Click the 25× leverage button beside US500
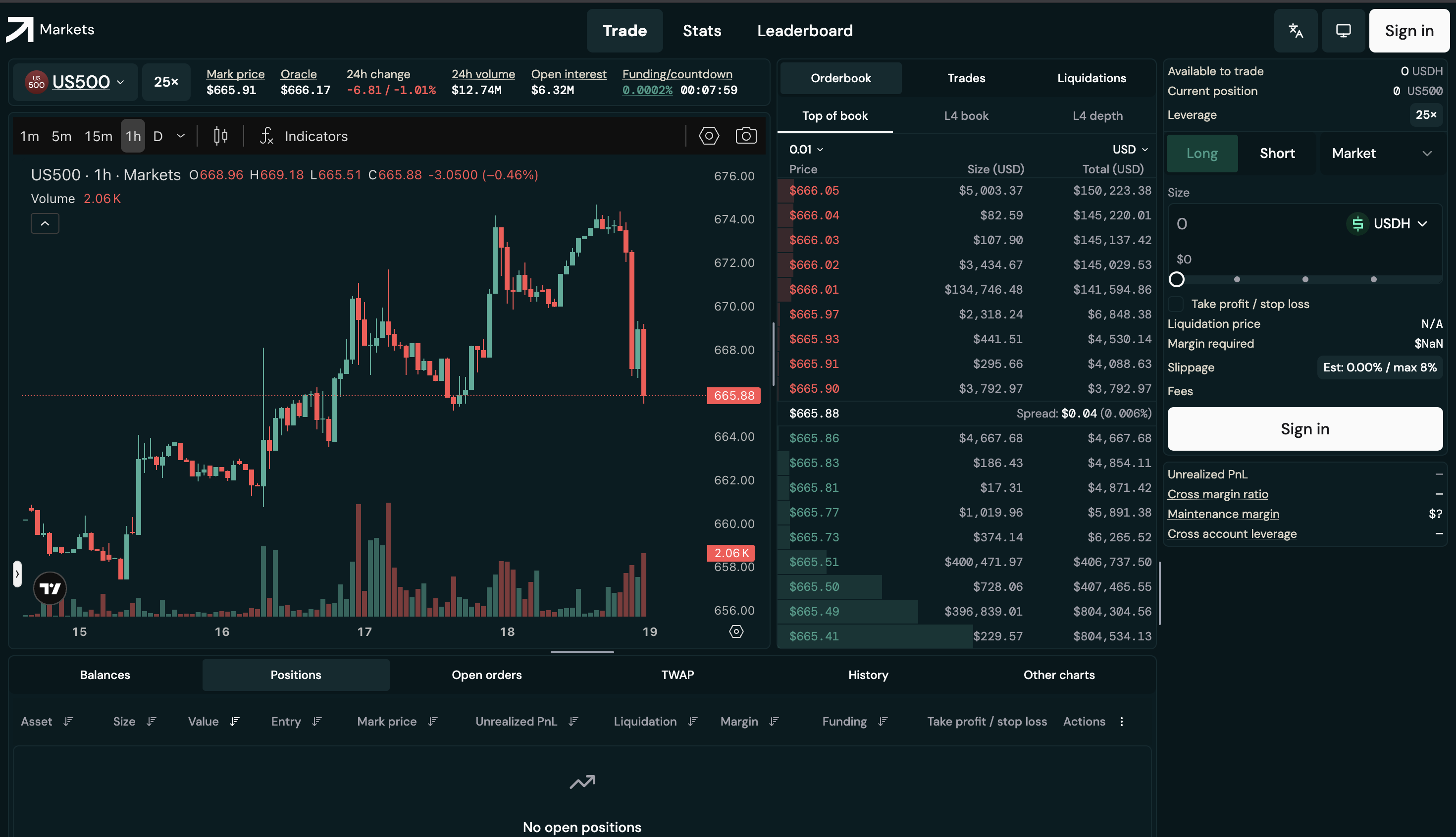1456x837 pixels. pos(166,82)
